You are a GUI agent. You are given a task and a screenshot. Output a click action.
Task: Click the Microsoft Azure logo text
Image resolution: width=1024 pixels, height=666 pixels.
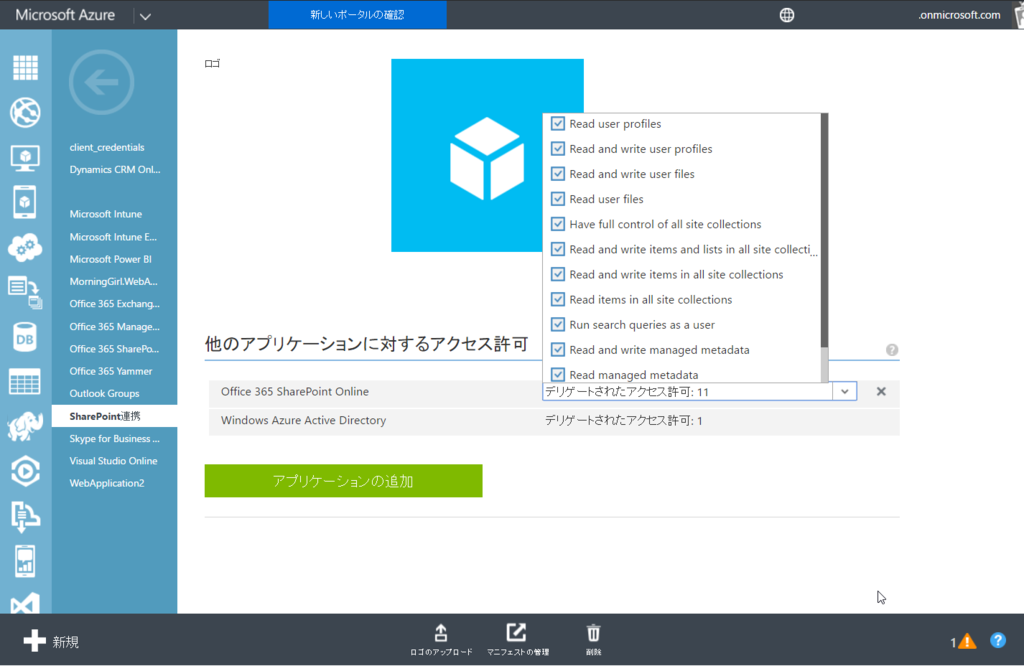tap(65, 14)
